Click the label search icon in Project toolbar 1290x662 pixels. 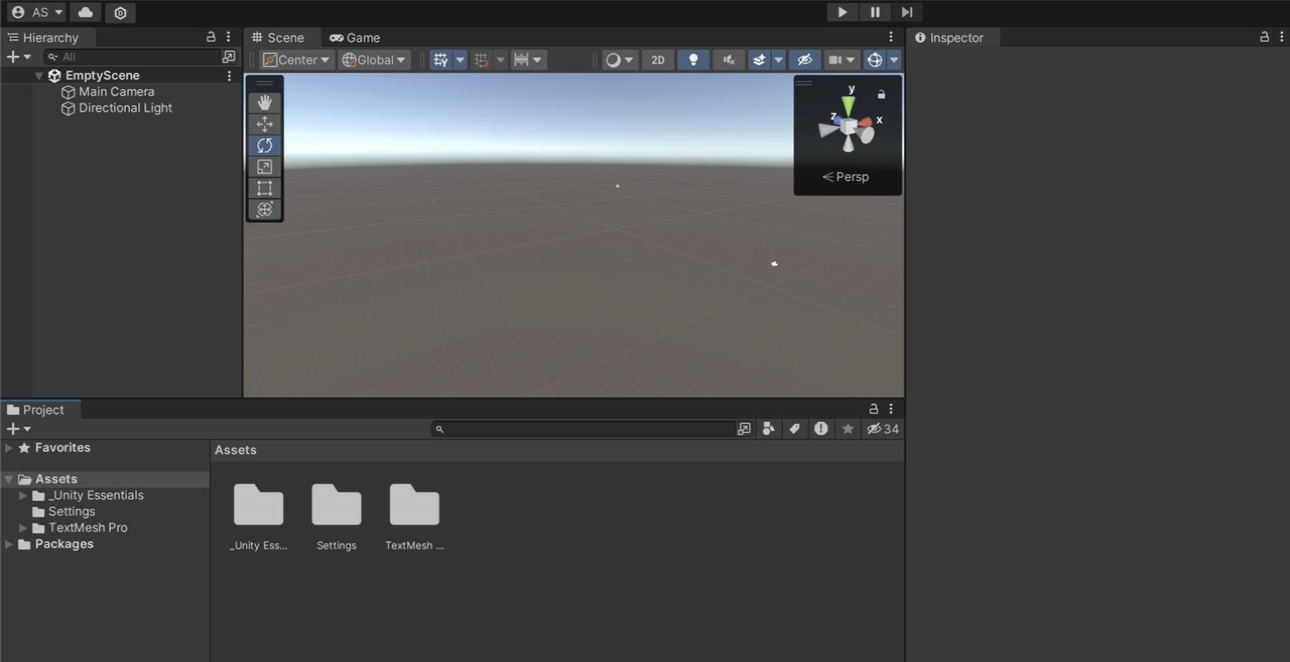(x=794, y=428)
